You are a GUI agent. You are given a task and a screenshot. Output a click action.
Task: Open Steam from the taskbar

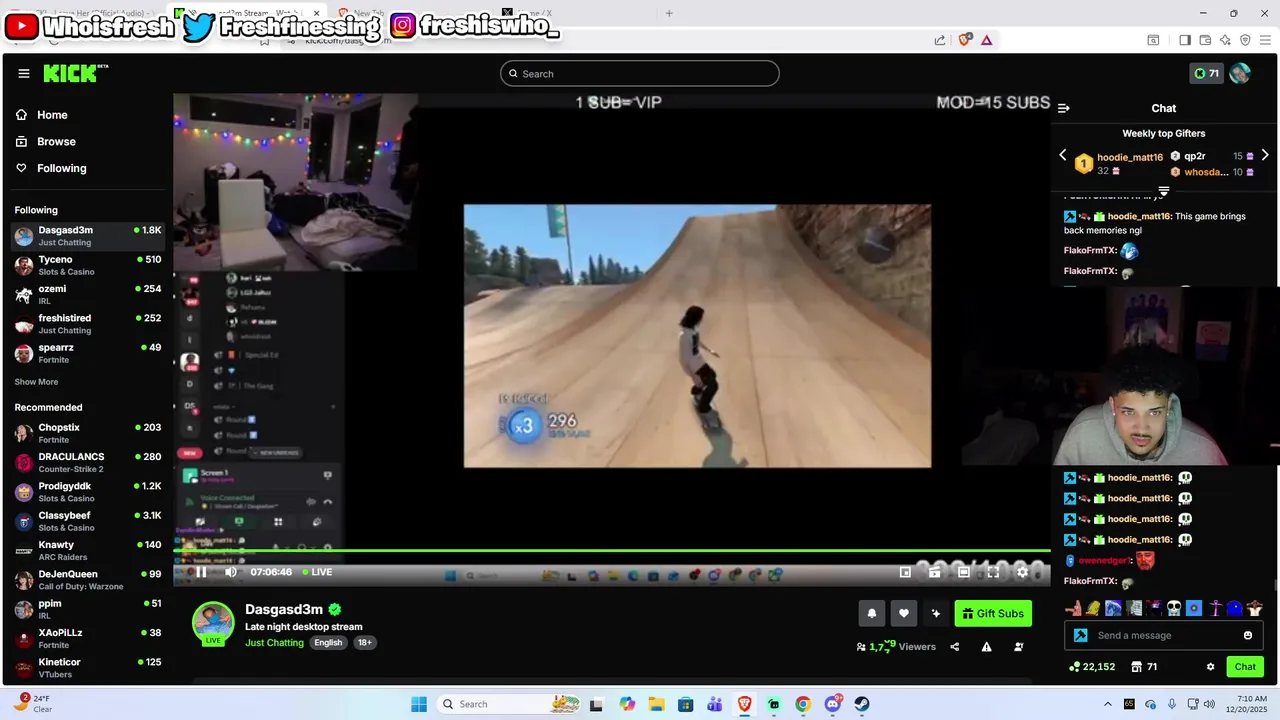(862, 704)
